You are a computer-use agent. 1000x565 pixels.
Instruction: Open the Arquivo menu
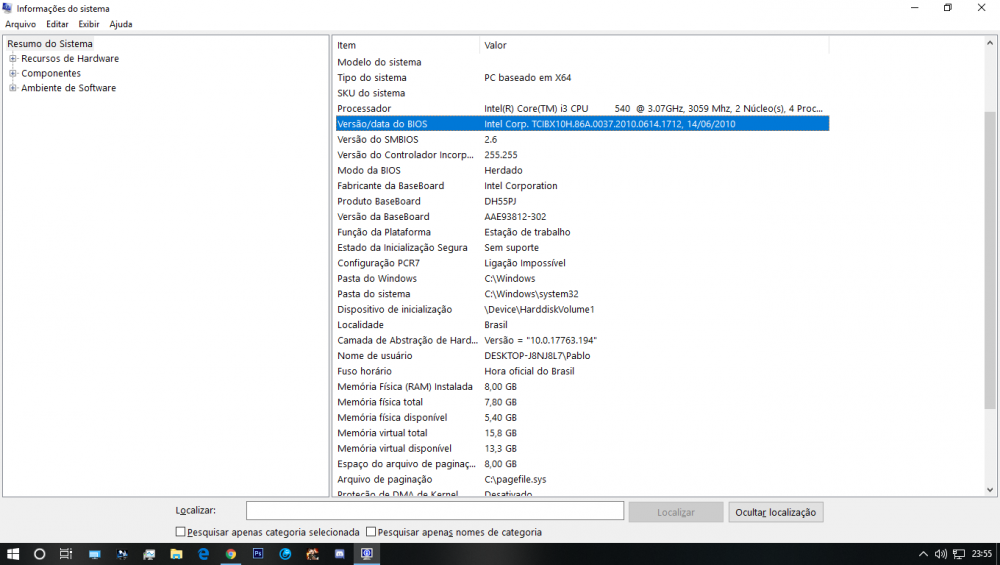[x=20, y=24]
